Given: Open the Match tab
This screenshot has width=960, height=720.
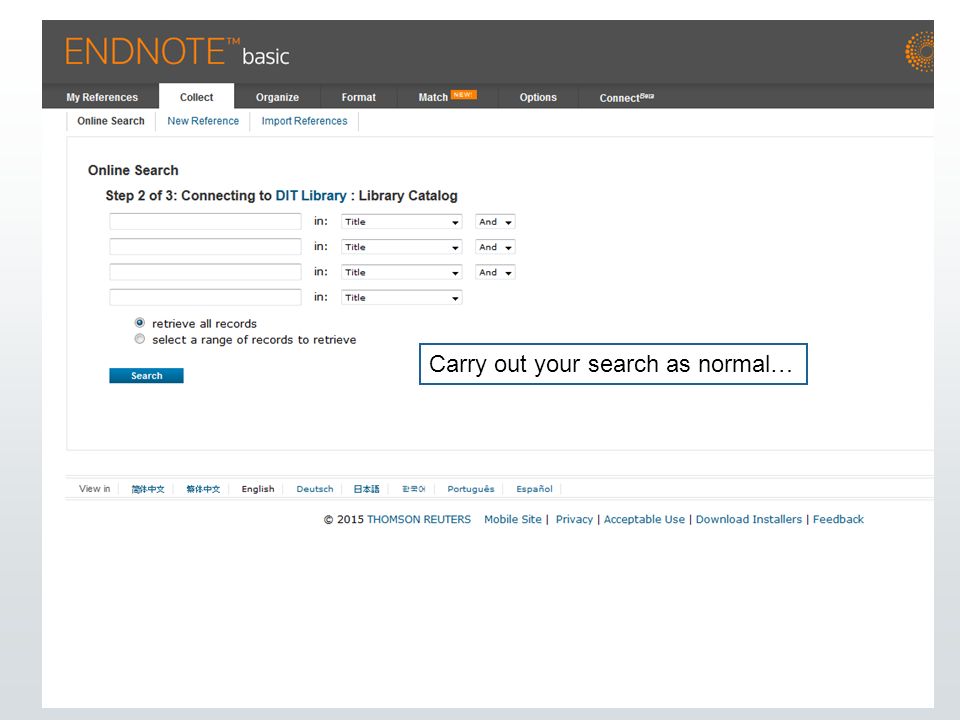Looking at the screenshot, I should click(447, 97).
